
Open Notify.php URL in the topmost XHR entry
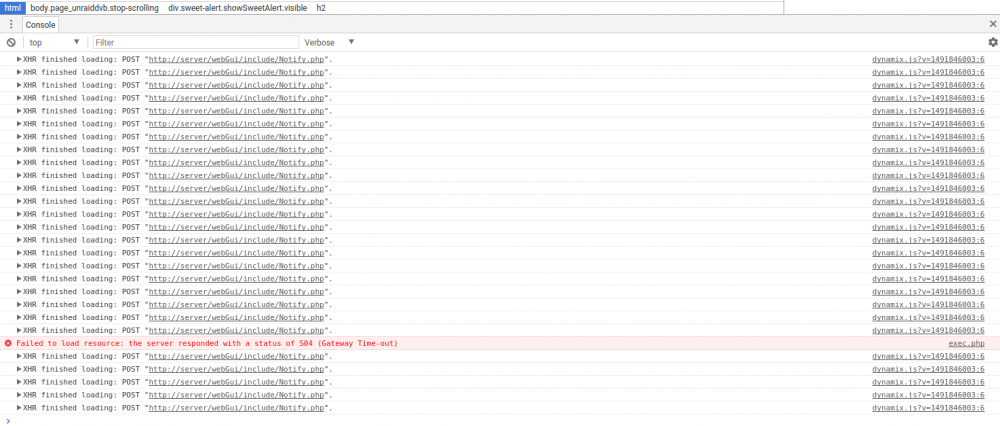click(237, 59)
